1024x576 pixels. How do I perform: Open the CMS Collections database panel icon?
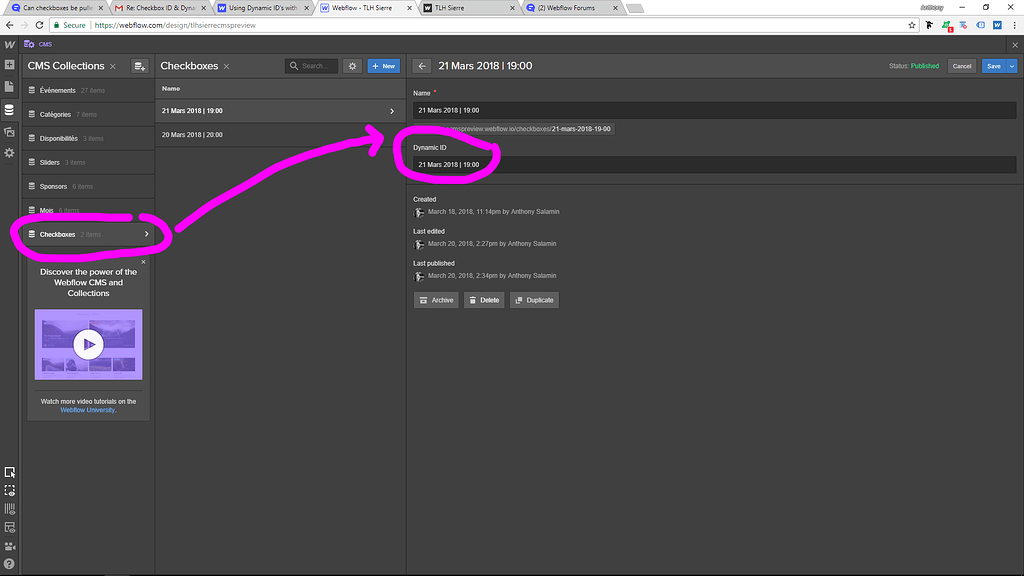(9, 107)
